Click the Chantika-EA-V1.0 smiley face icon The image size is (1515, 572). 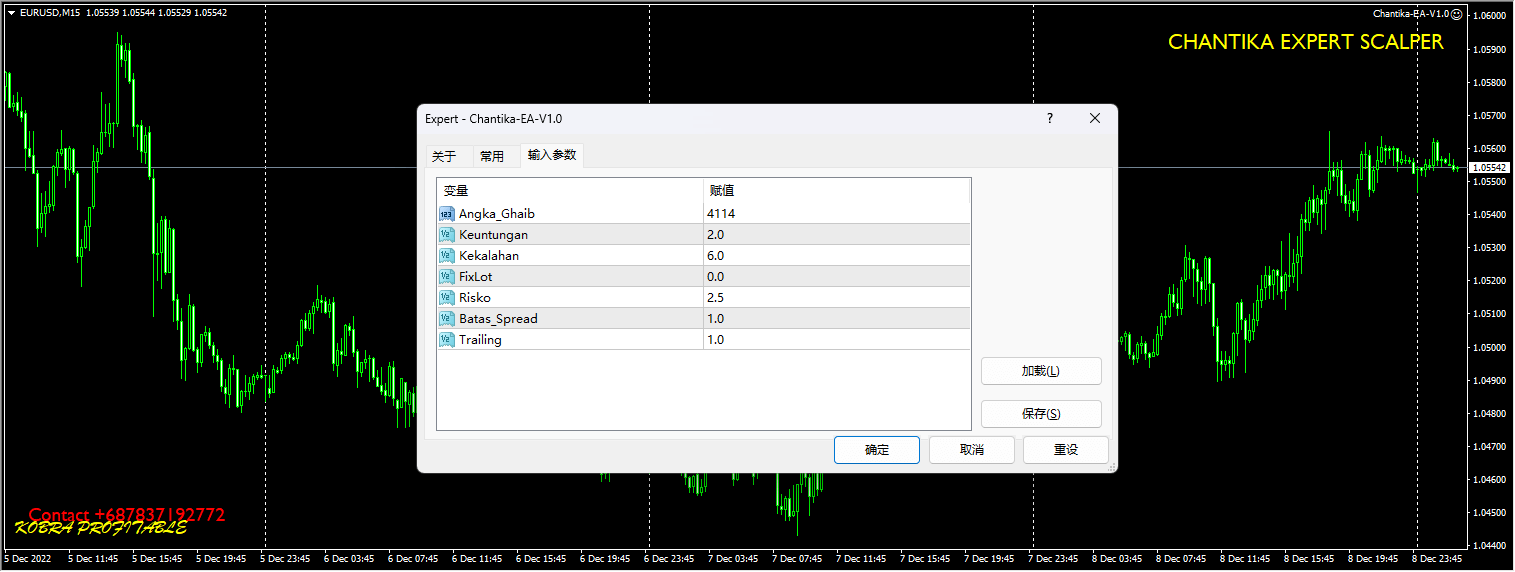click(1455, 14)
